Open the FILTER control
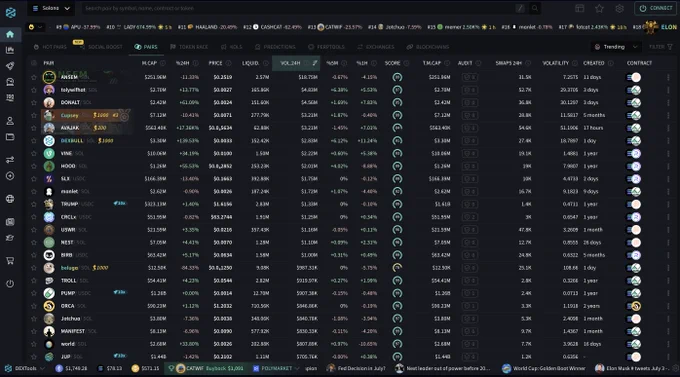Viewport: 680px width, 377px height. tap(661, 47)
